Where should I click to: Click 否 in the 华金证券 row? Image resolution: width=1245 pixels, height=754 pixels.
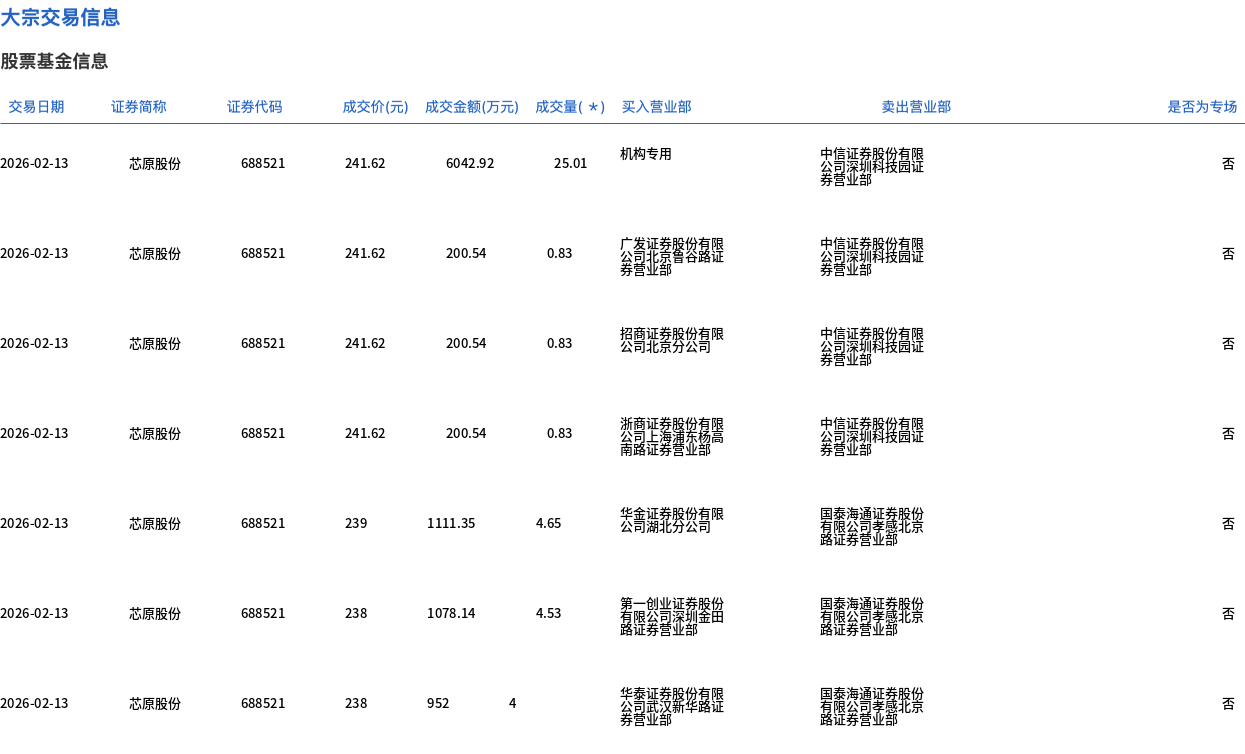(x=1228, y=523)
